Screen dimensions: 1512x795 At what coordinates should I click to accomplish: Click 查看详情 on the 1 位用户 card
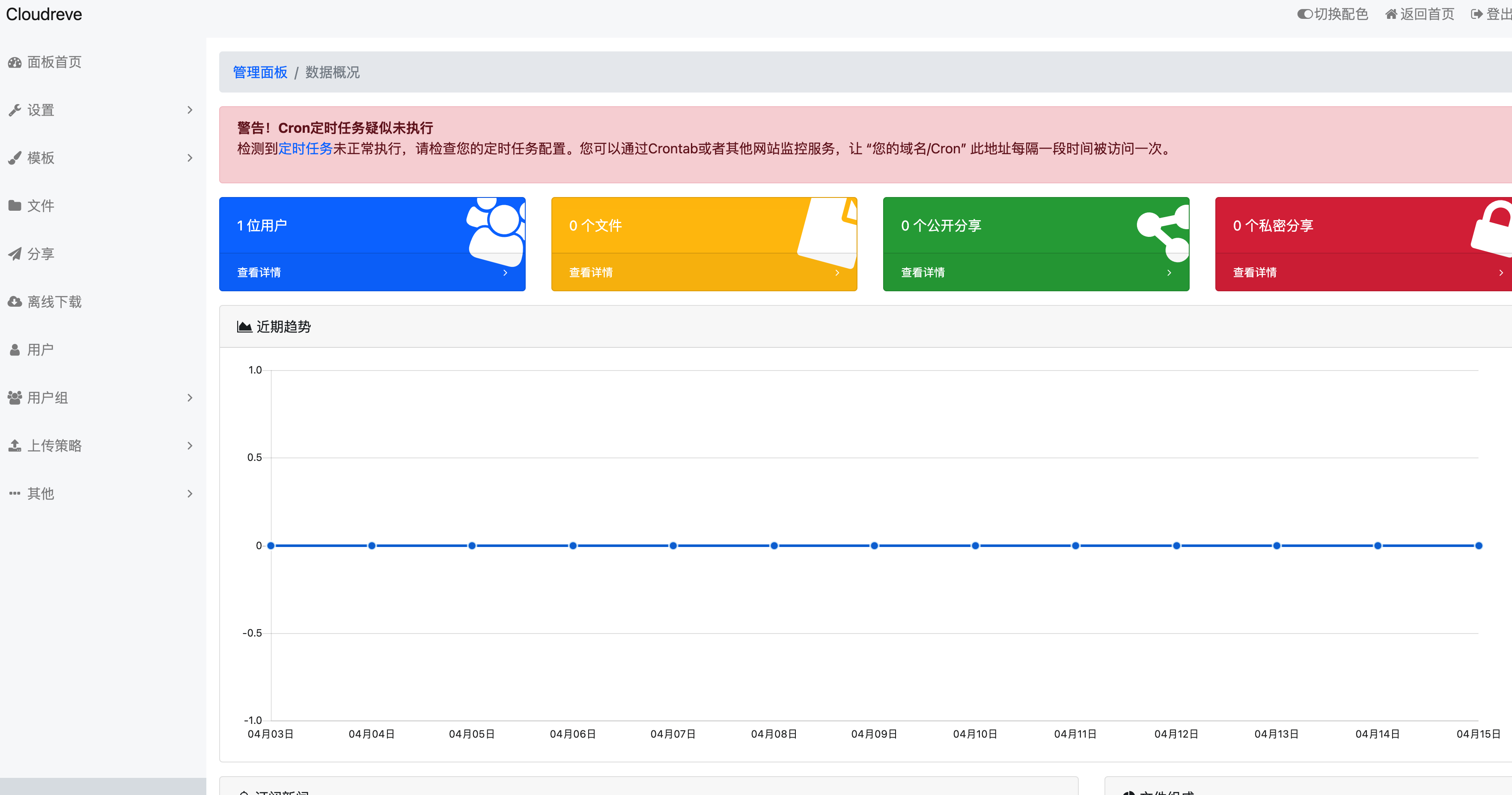tap(259, 272)
